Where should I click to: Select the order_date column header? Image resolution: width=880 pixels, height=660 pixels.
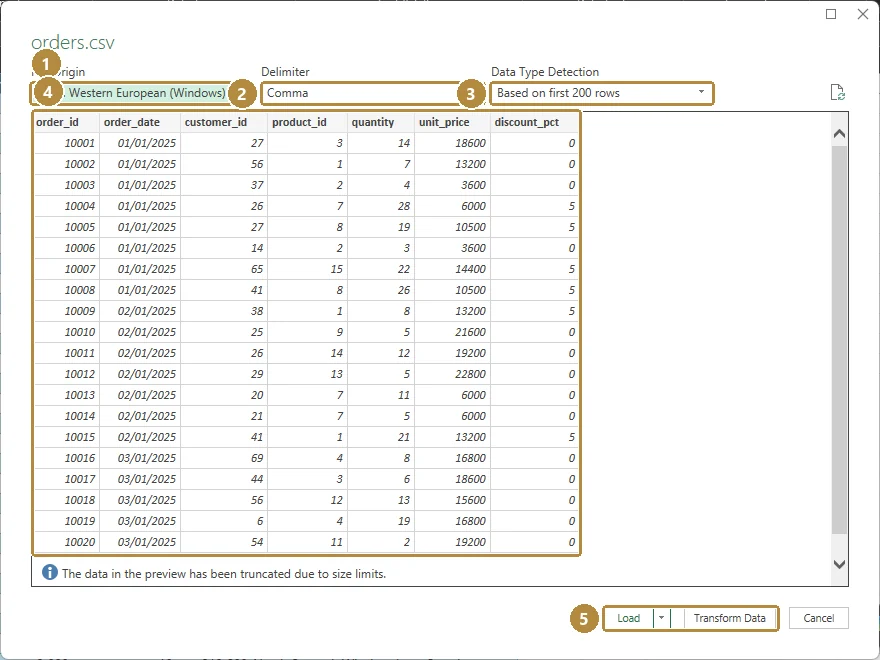pyautogui.click(x=140, y=122)
